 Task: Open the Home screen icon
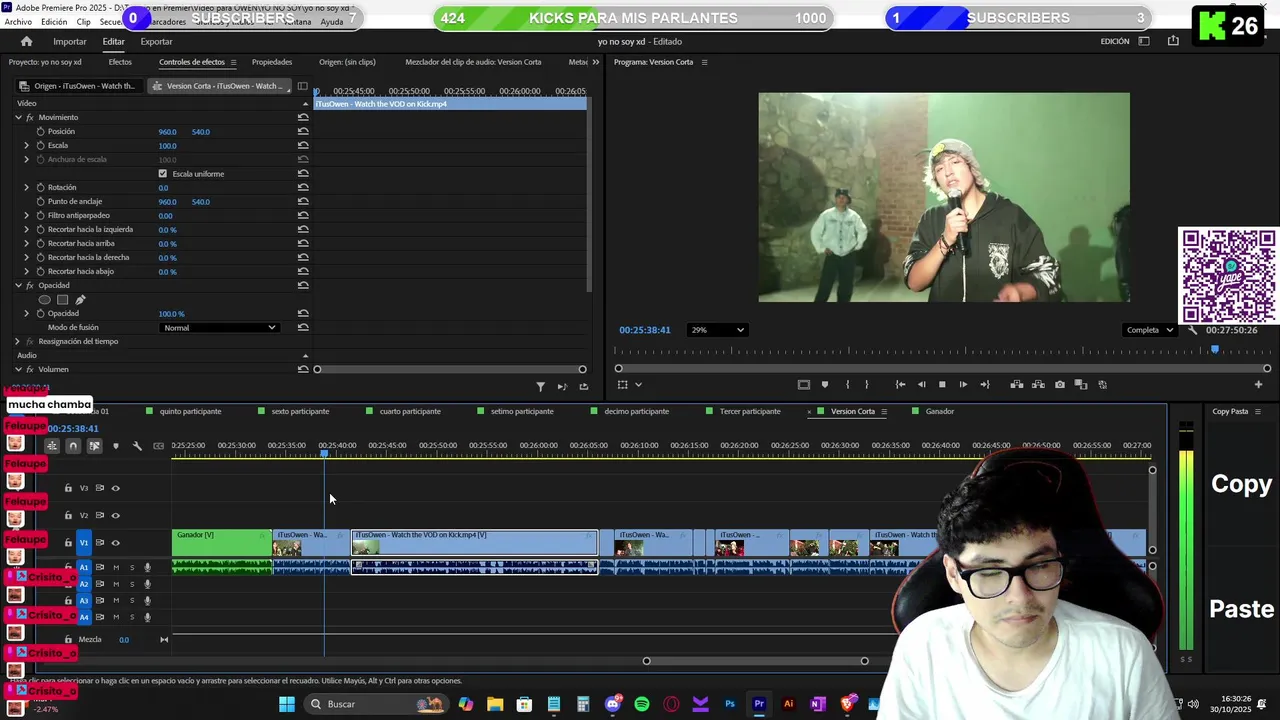click(26, 41)
